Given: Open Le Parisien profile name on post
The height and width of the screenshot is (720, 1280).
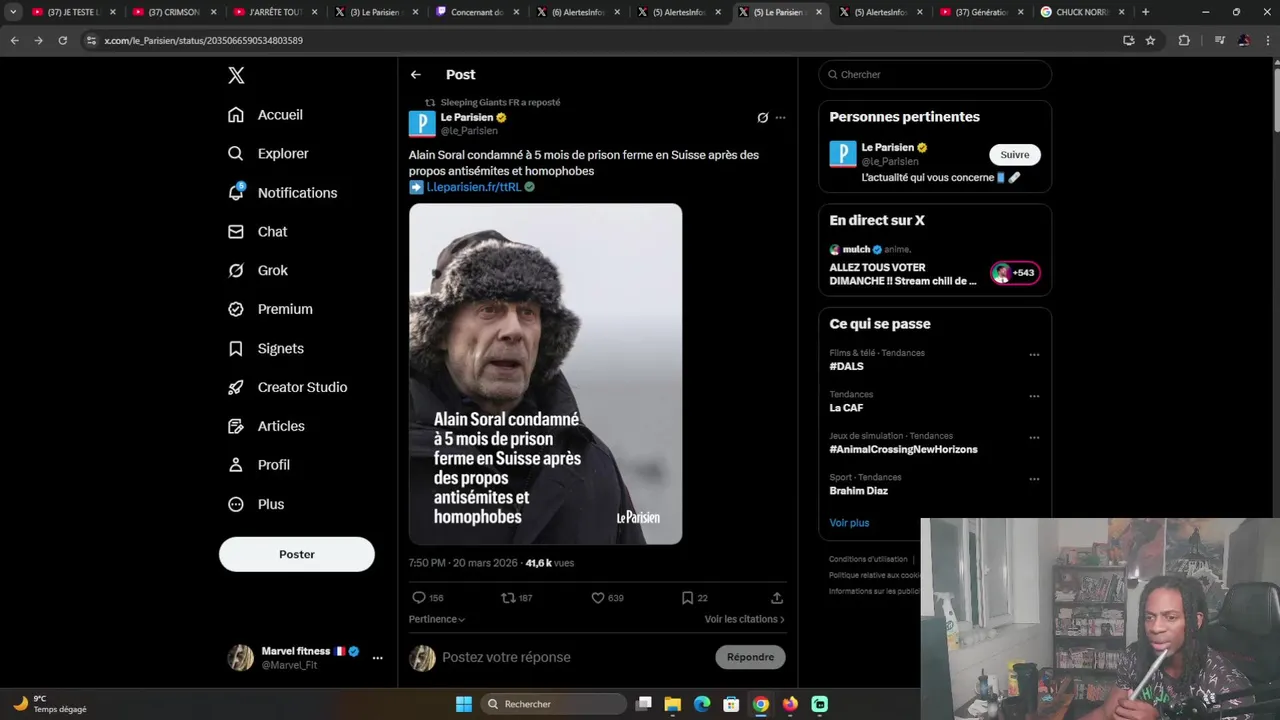Looking at the screenshot, I should 468,117.
